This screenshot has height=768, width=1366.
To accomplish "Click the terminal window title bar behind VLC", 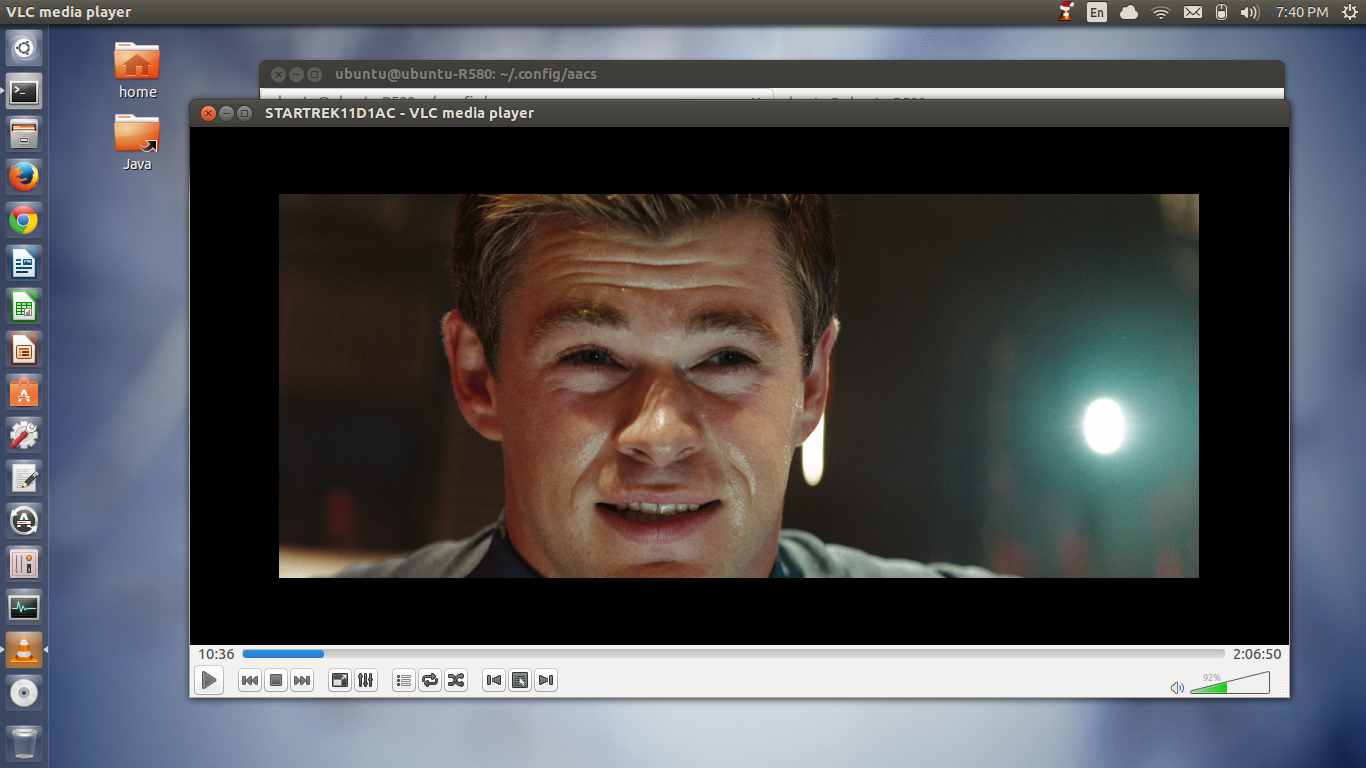I will pos(771,74).
